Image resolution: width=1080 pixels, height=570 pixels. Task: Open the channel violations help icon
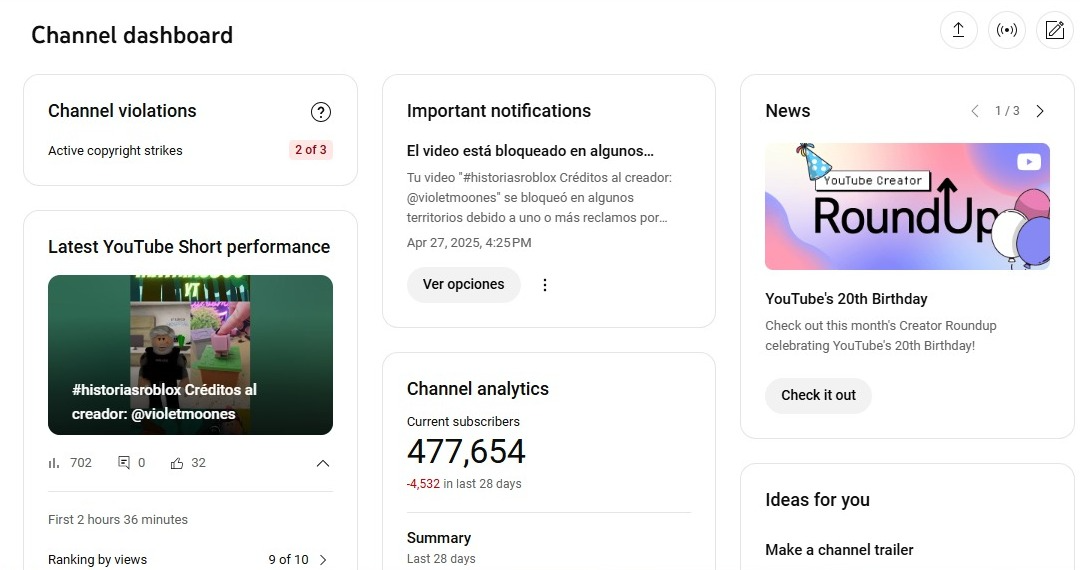pyautogui.click(x=320, y=112)
